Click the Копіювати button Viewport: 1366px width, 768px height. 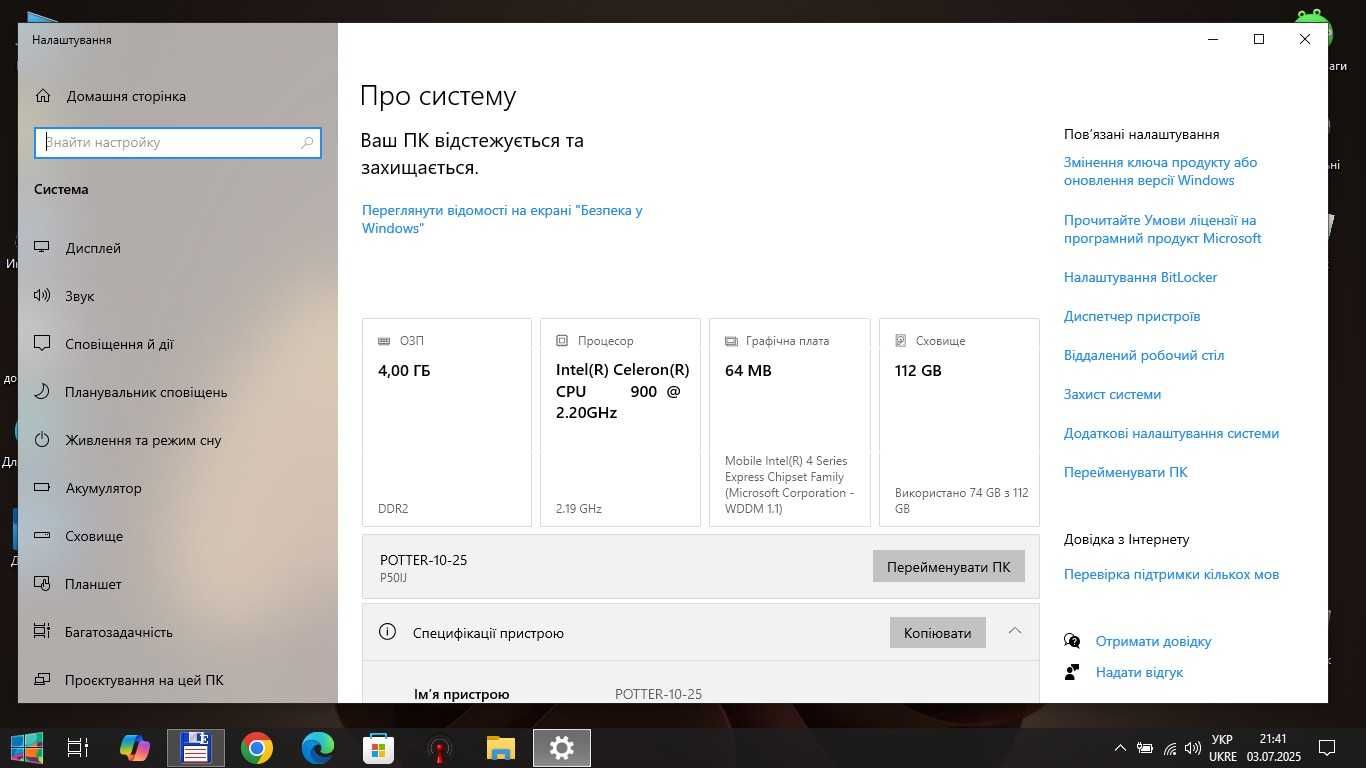[937, 632]
